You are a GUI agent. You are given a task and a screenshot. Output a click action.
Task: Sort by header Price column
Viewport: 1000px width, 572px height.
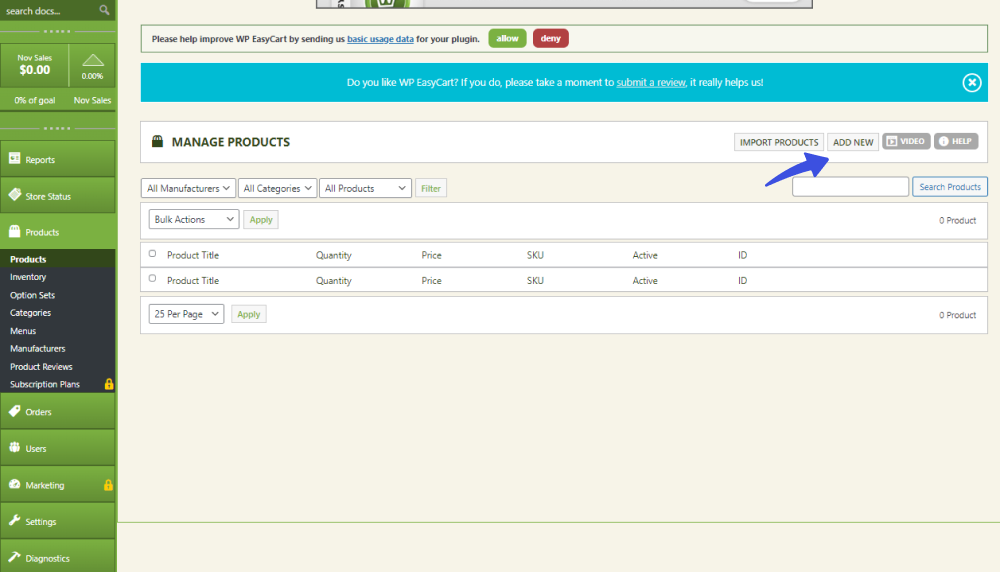point(431,255)
